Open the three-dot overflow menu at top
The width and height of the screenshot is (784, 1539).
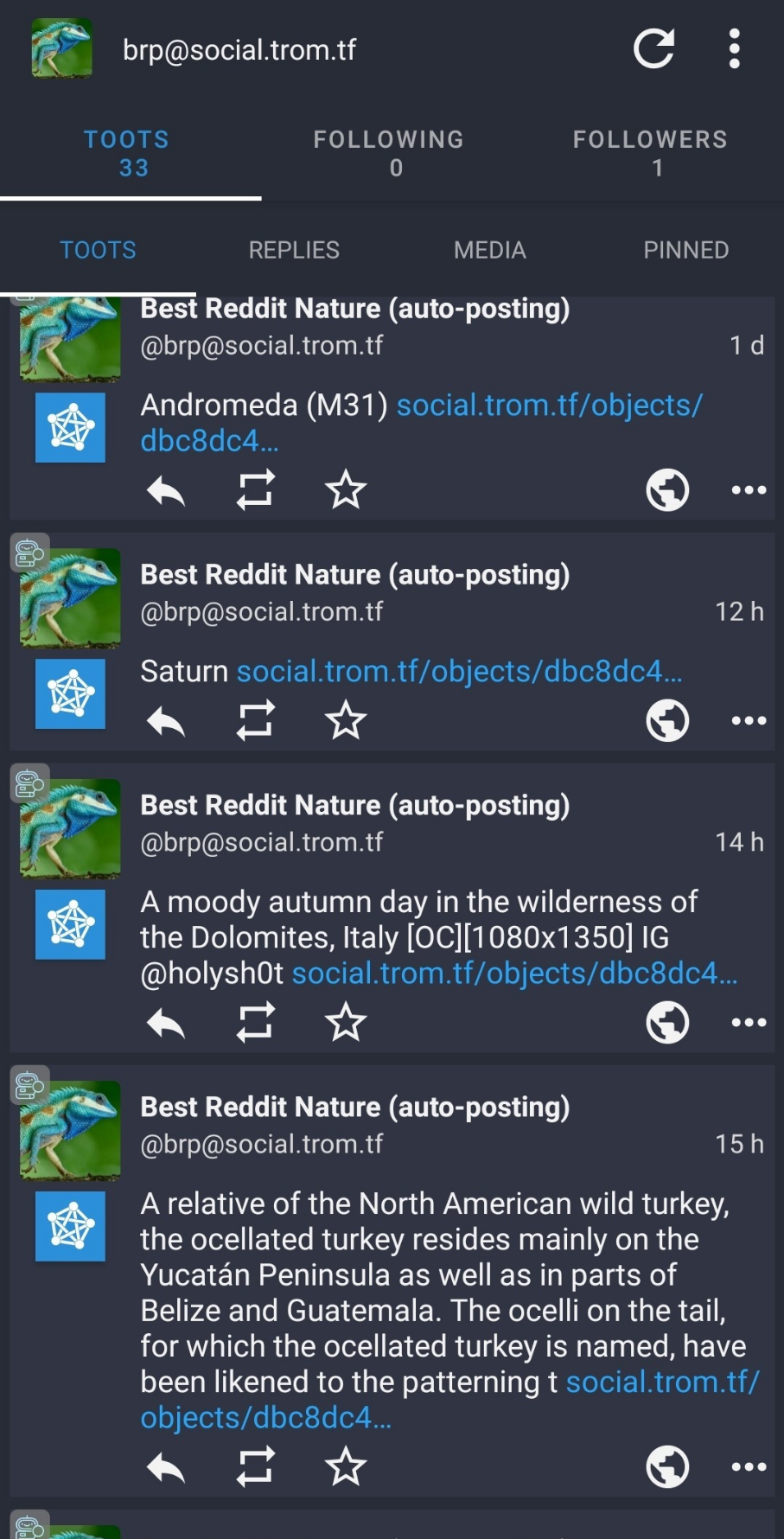pos(735,48)
